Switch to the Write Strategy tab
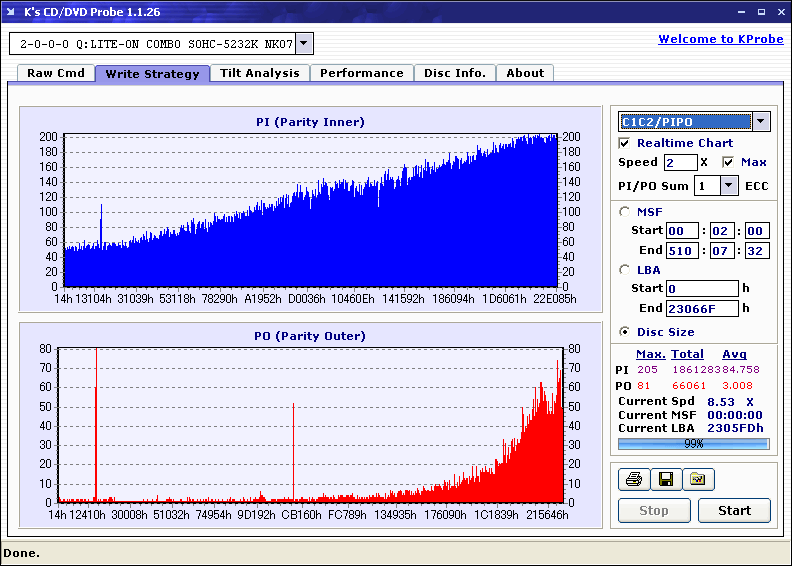The image size is (792, 566). [x=153, y=74]
